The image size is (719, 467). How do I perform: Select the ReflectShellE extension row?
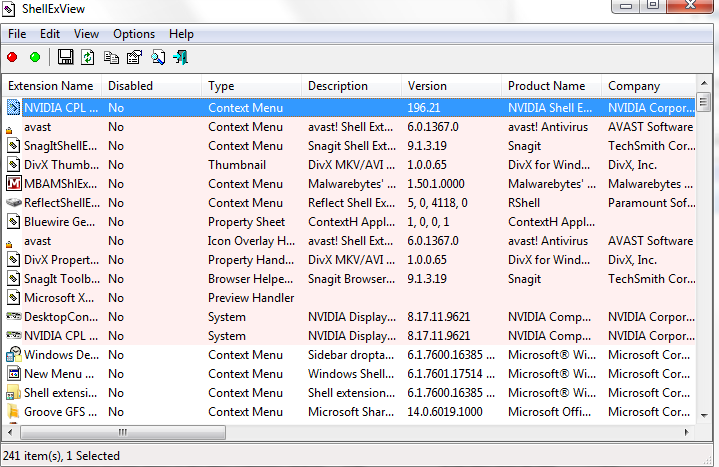(x=351, y=203)
